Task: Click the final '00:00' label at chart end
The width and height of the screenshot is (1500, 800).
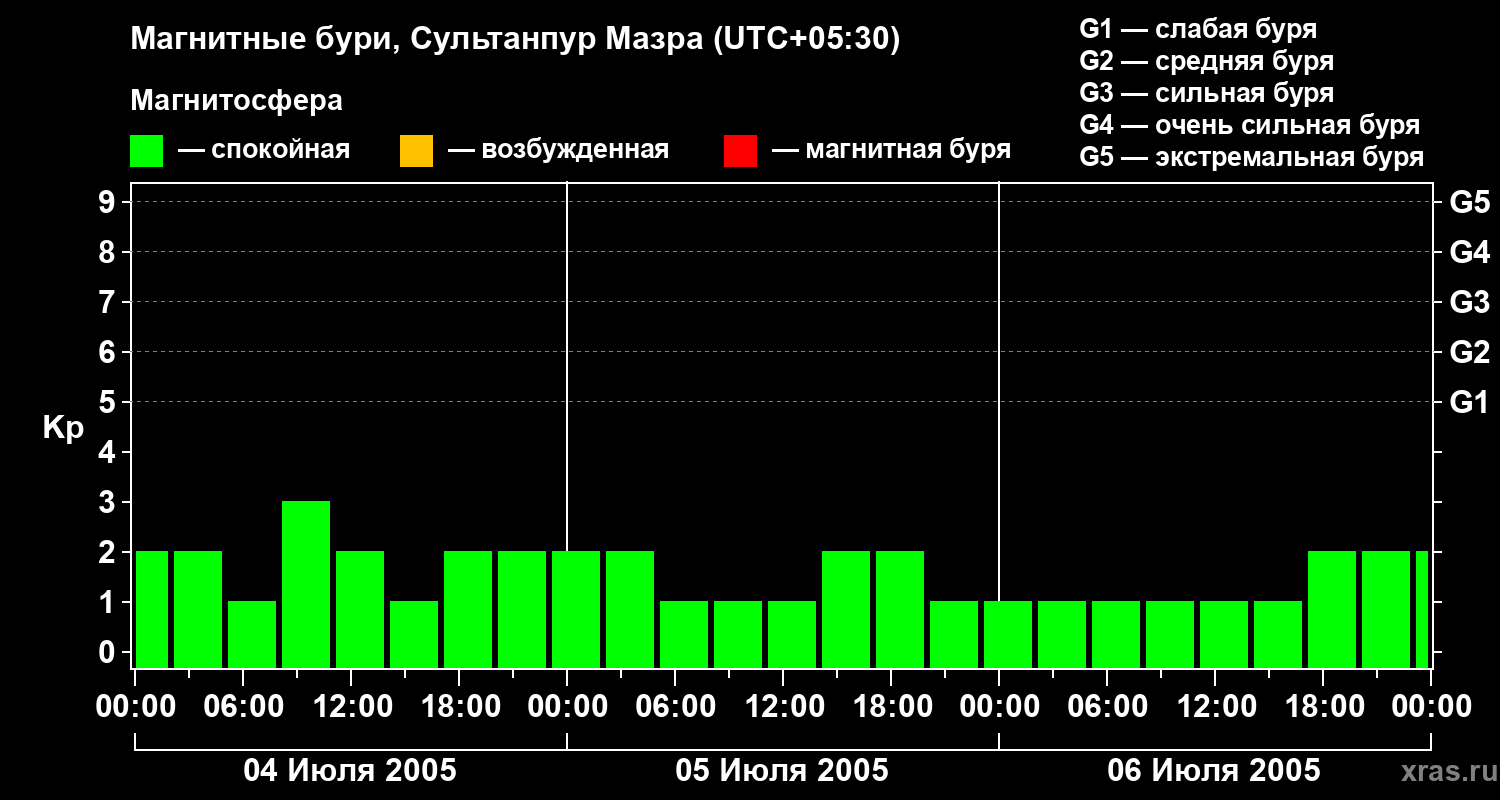Action: [1432, 707]
